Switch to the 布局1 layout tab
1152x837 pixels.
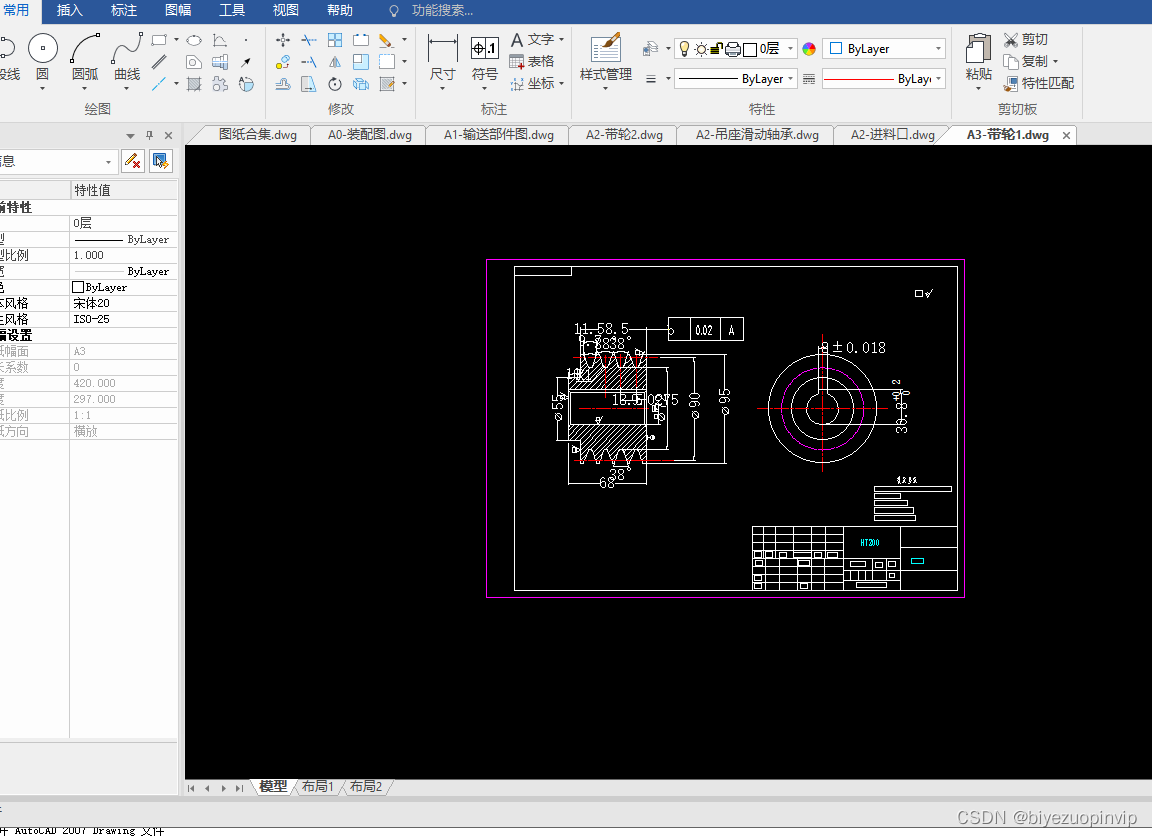coord(317,787)
